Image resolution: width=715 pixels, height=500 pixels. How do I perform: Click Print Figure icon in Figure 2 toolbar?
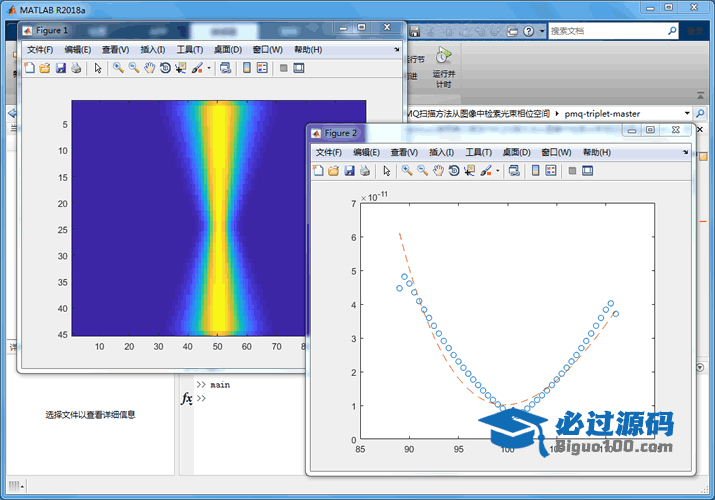(365, 170)
